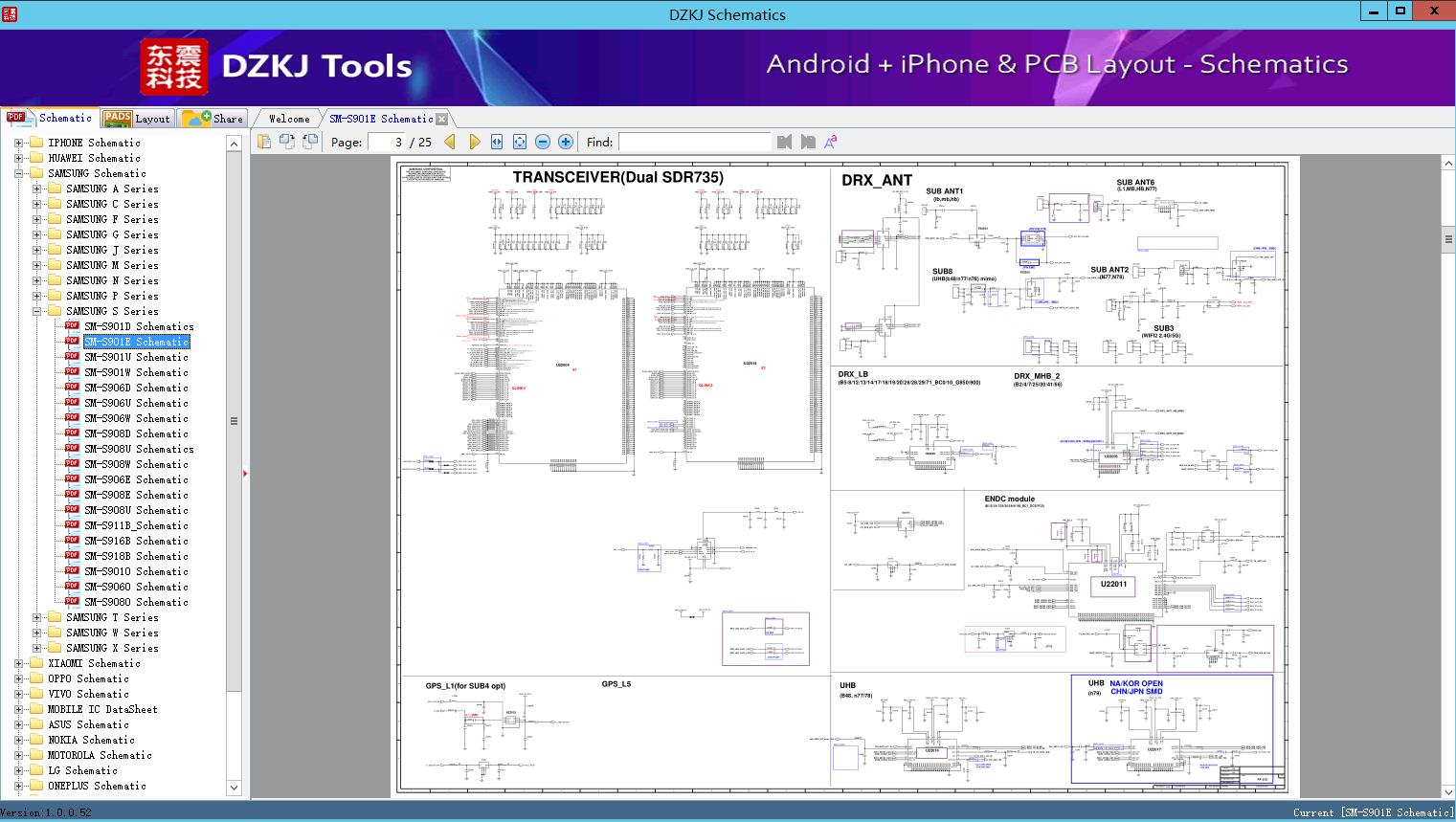
Task: Select SM-S901U Schematic in the tree
Action: point(135,357)
